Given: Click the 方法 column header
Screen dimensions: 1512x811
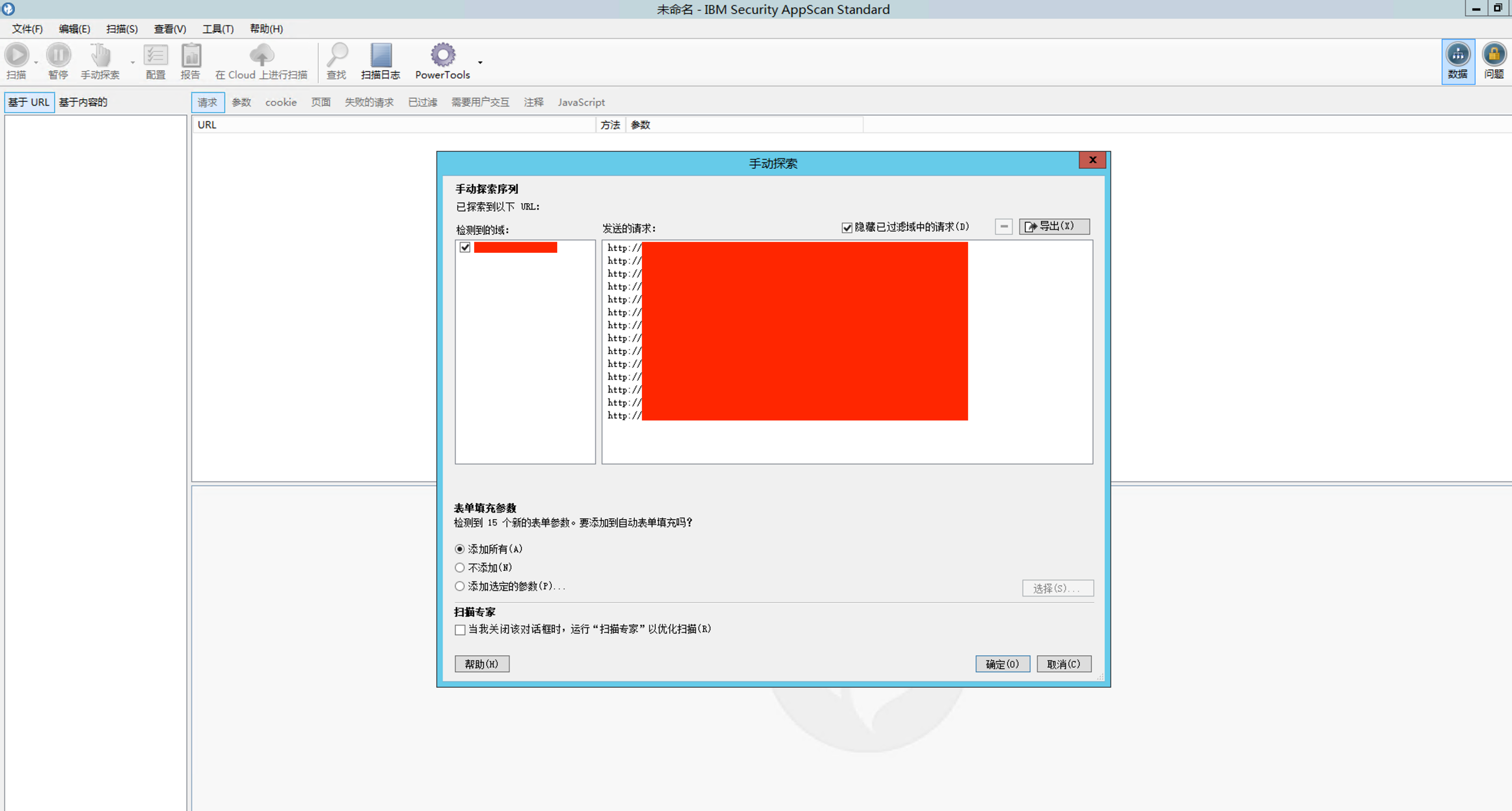Looking at the screenshot, I should click(611, 125).
